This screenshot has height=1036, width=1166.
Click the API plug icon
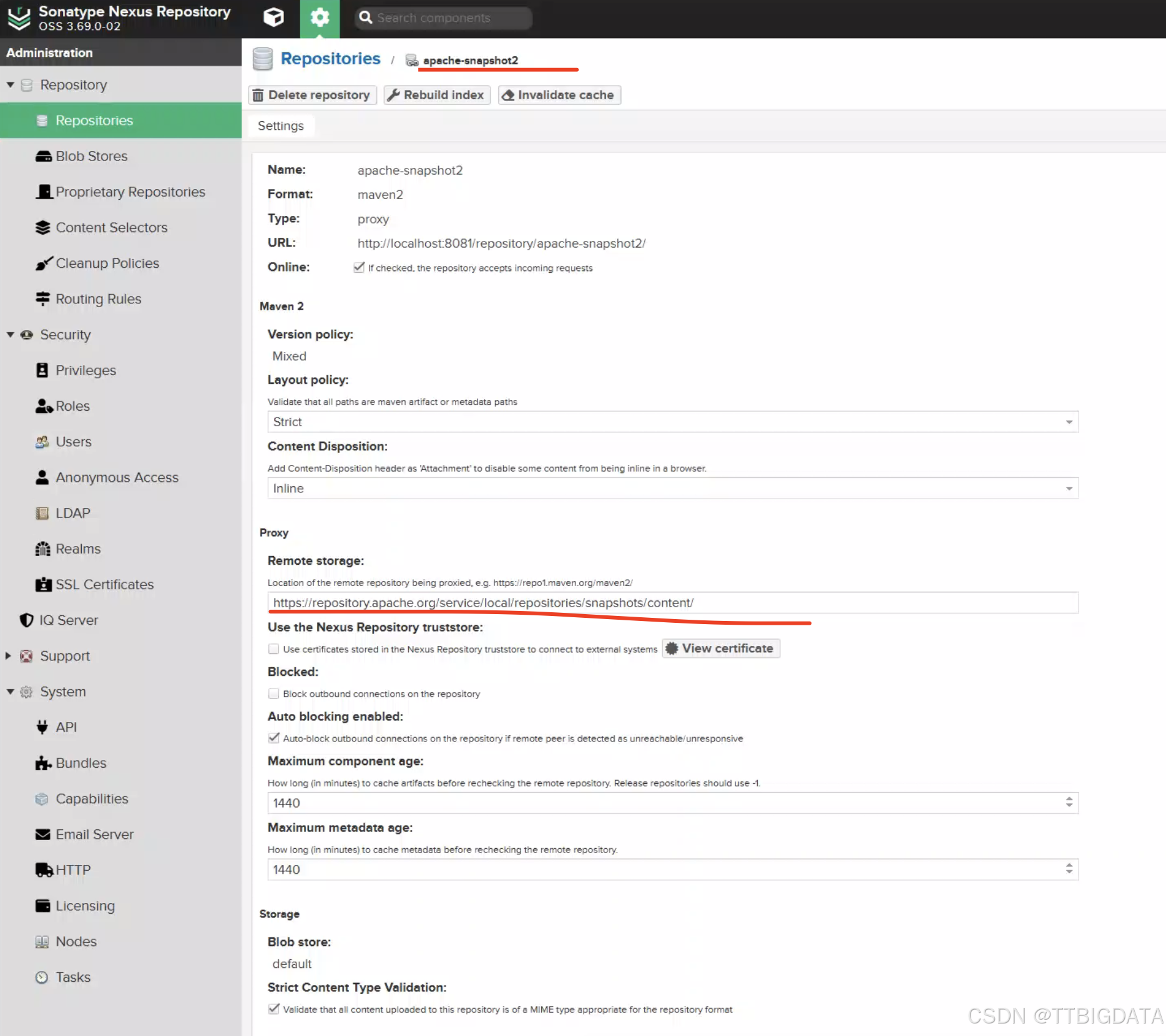[42, 727]
